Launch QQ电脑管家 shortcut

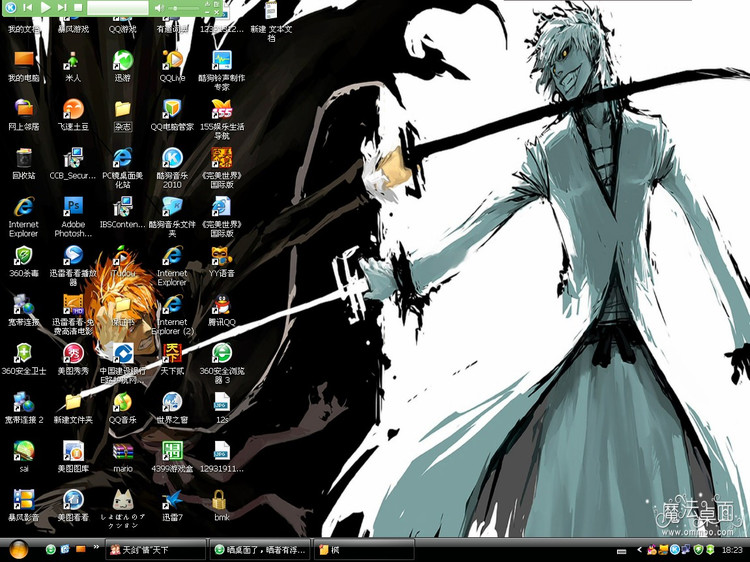tap(172, 115)
